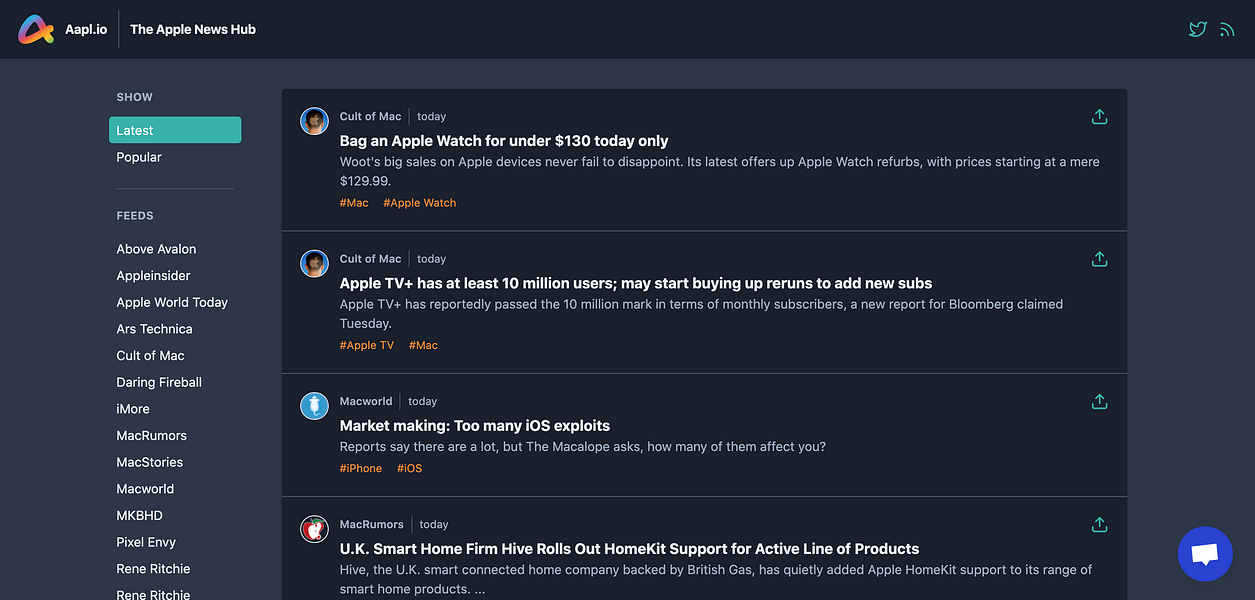Share the Apple Watch under $130 article
The image size is (1255, 600).
pyautogui.click(x=1099, y=117)
